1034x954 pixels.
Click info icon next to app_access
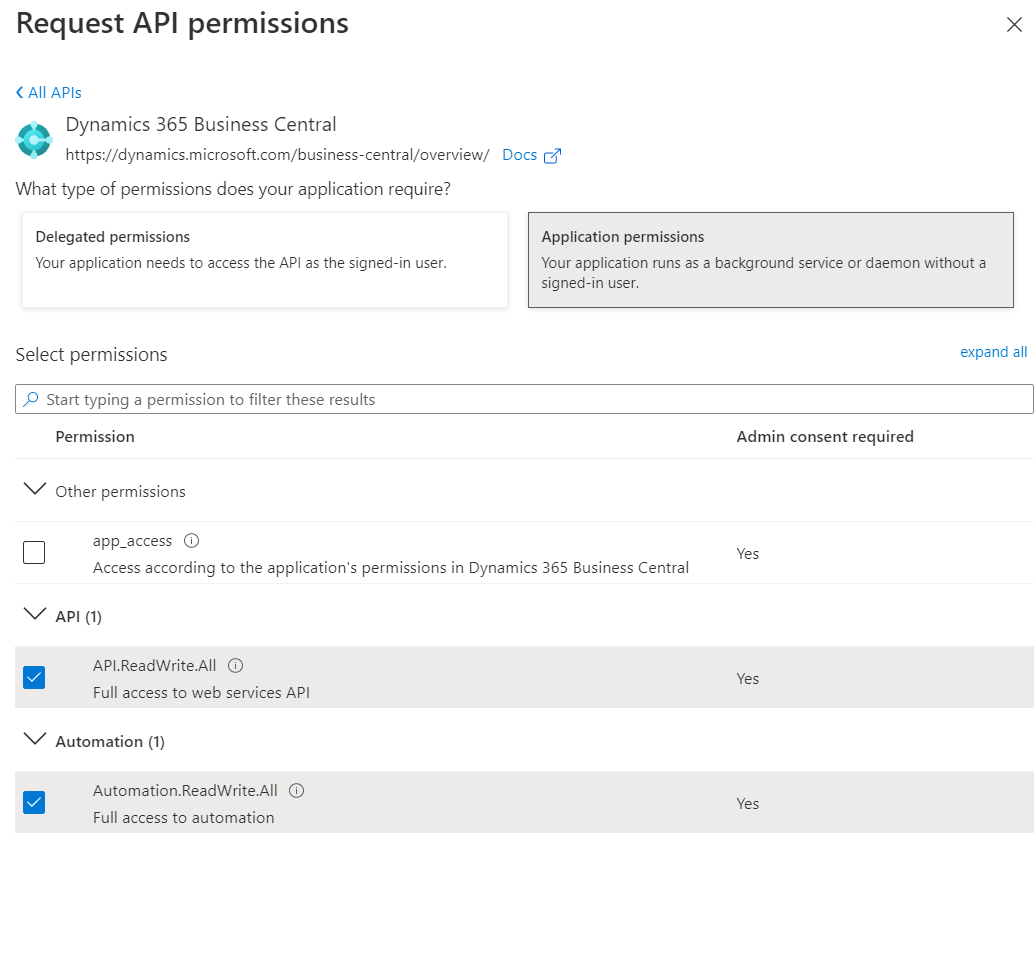(x=191, y=541)
